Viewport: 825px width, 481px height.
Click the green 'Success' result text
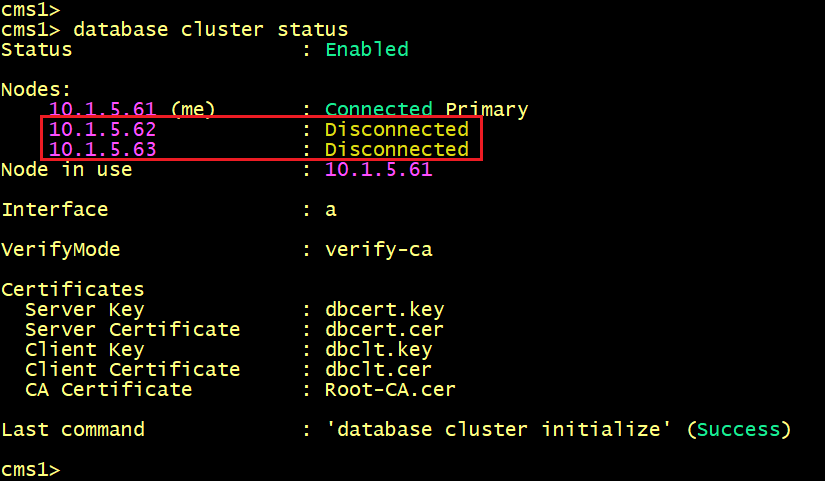(739, 429)
